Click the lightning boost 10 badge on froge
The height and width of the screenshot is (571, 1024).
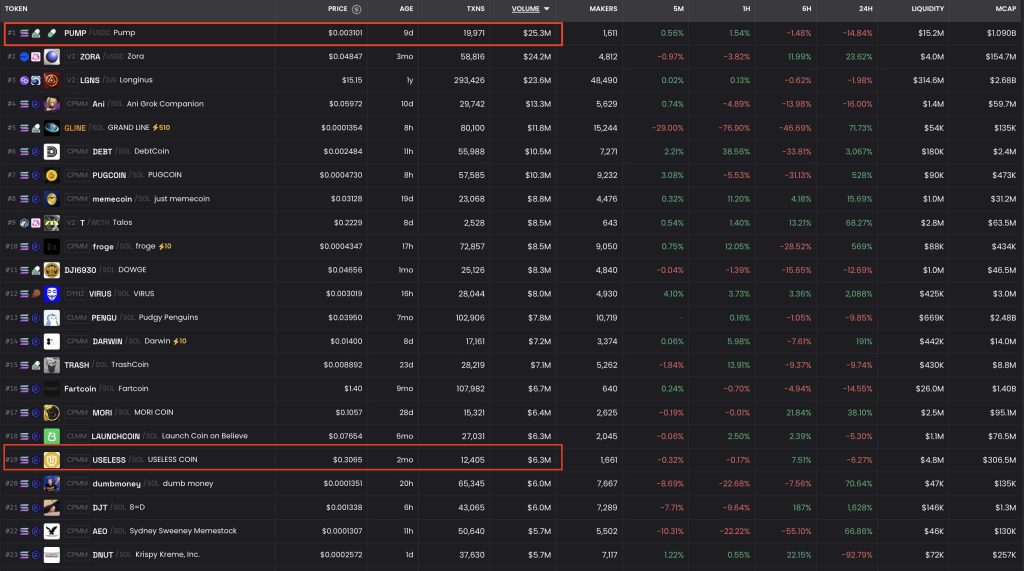click(x=165, y=246)
